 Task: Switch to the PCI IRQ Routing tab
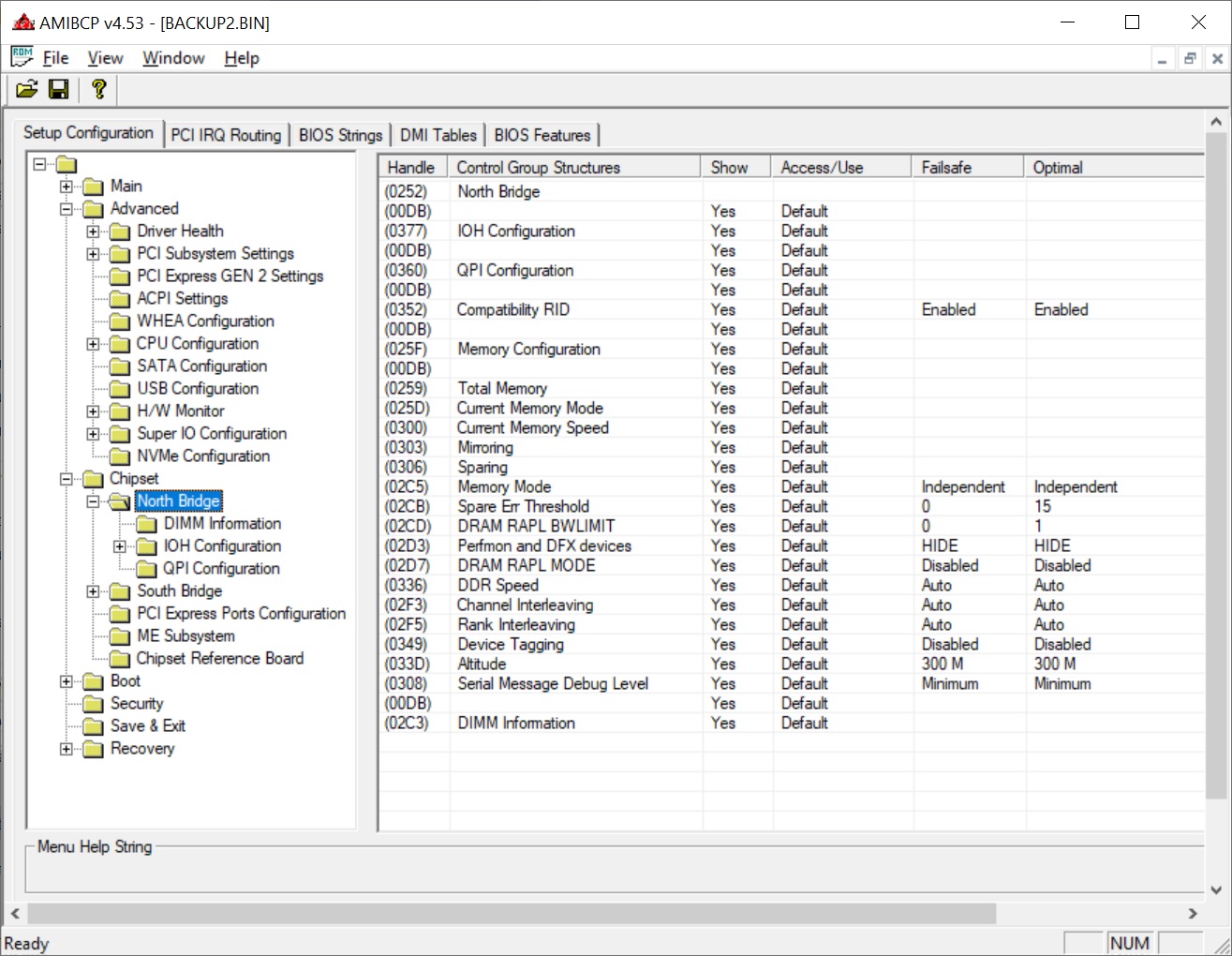point(226,135)
